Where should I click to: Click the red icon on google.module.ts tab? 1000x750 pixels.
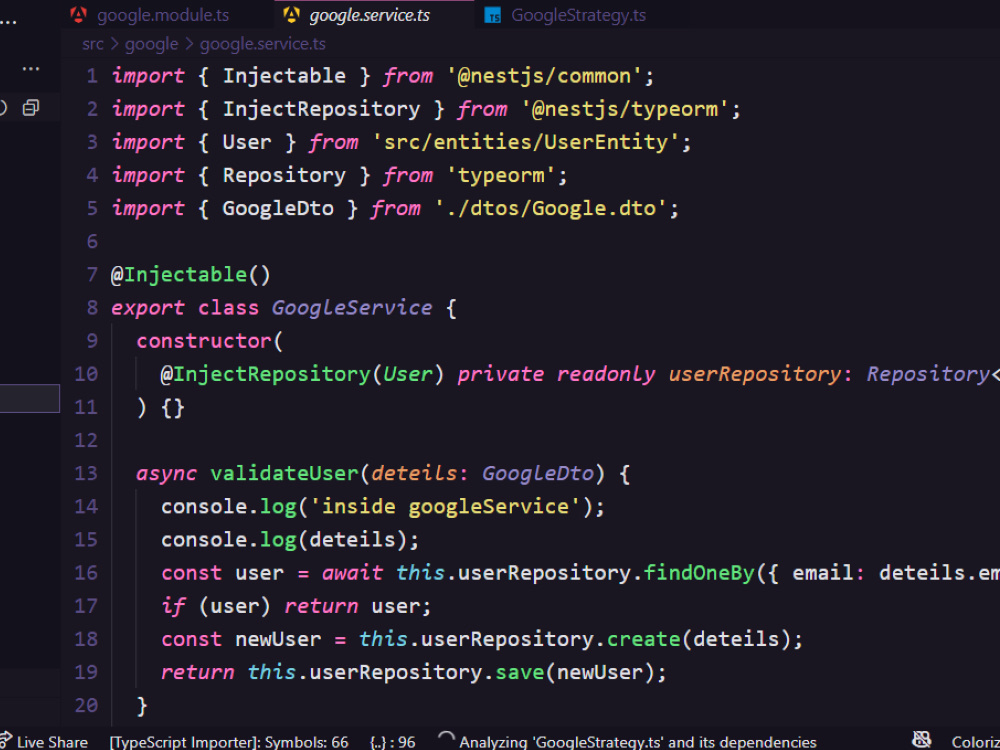pyautogui.click(x=79, y=15)
